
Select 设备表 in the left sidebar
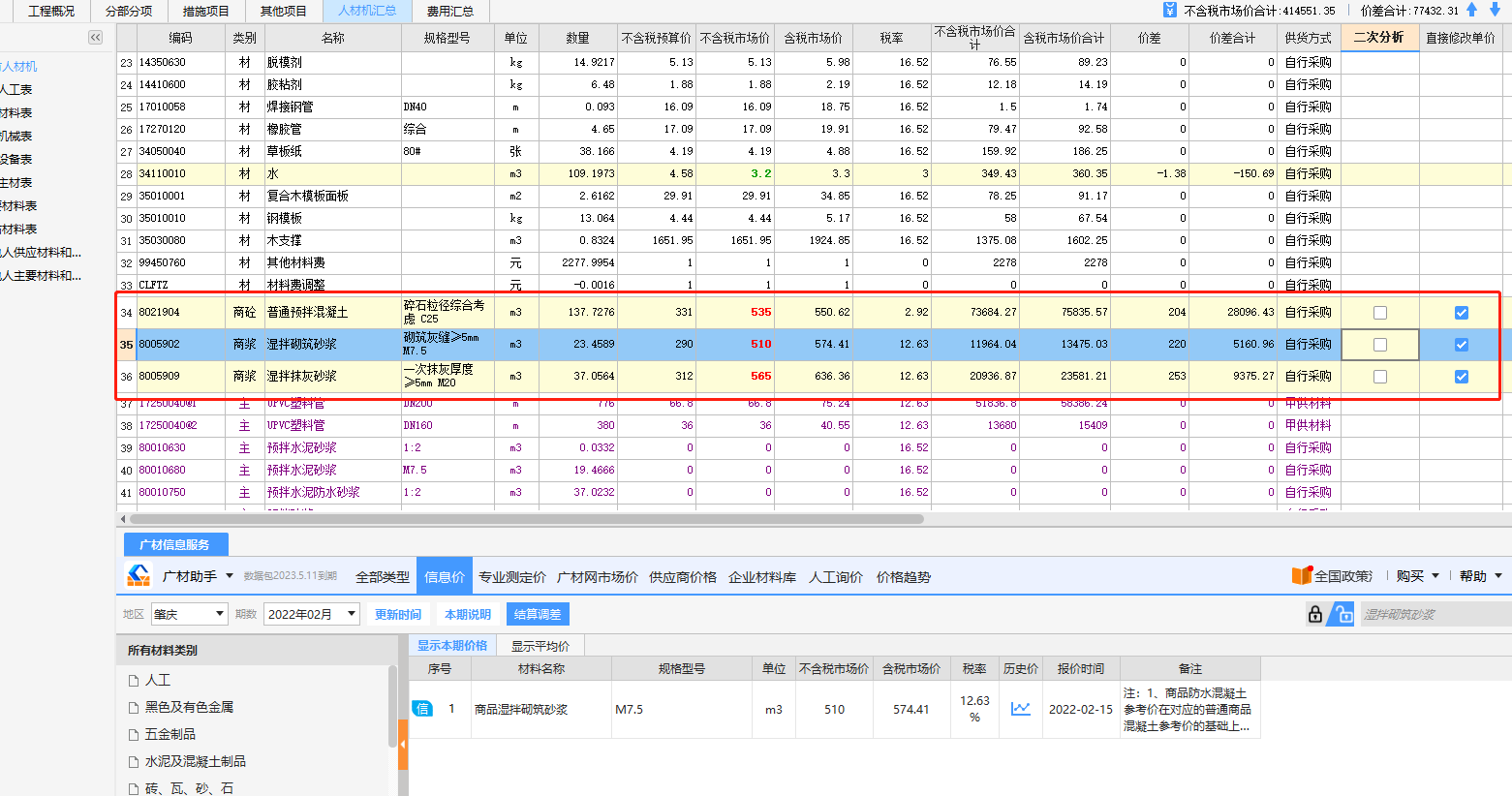coord(16,159)
